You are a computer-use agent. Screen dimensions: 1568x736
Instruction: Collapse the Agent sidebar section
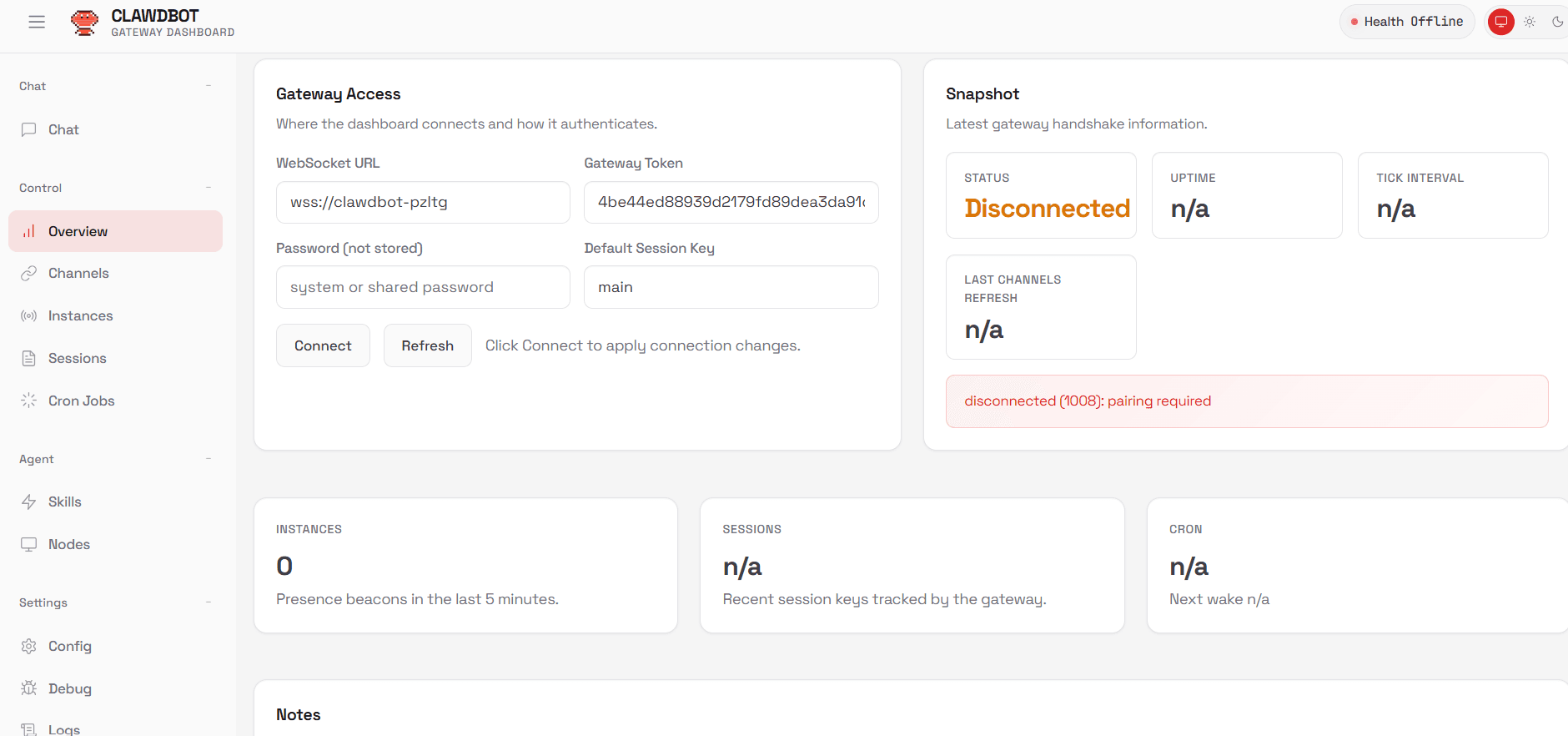pyautogui.click(x=209, y=458)
